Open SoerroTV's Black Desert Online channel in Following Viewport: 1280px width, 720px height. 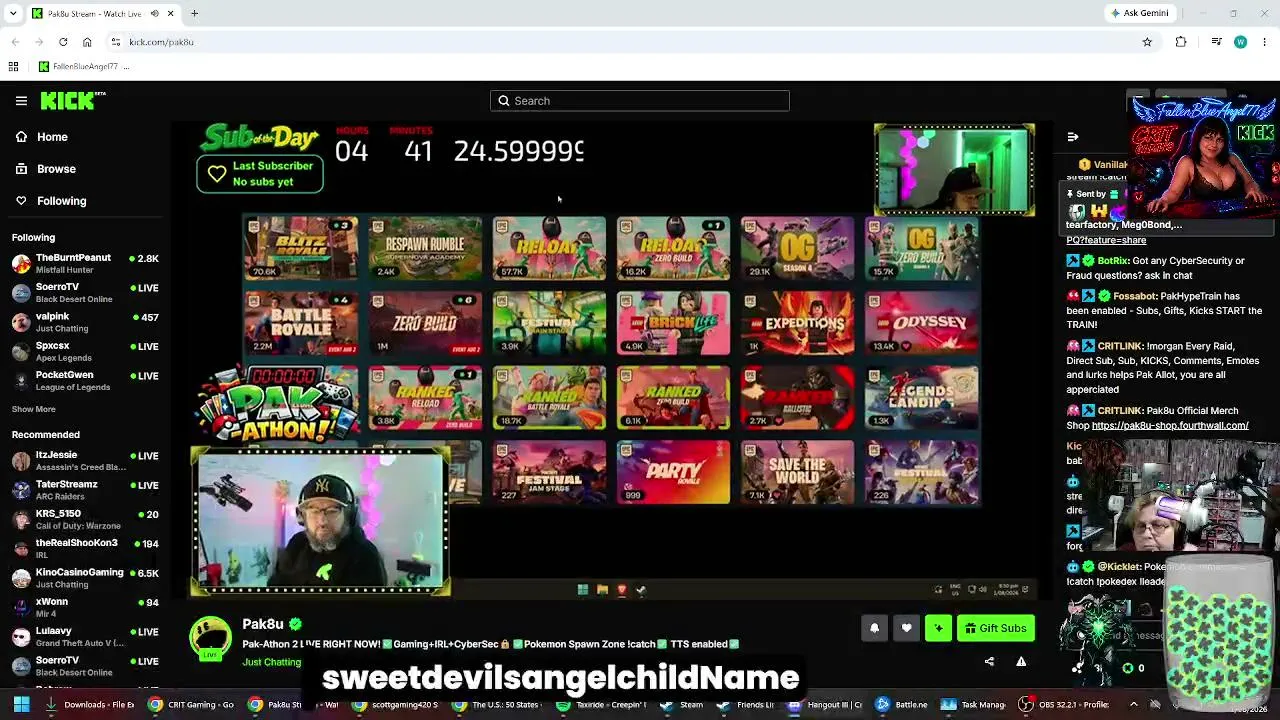pos(85,293)
